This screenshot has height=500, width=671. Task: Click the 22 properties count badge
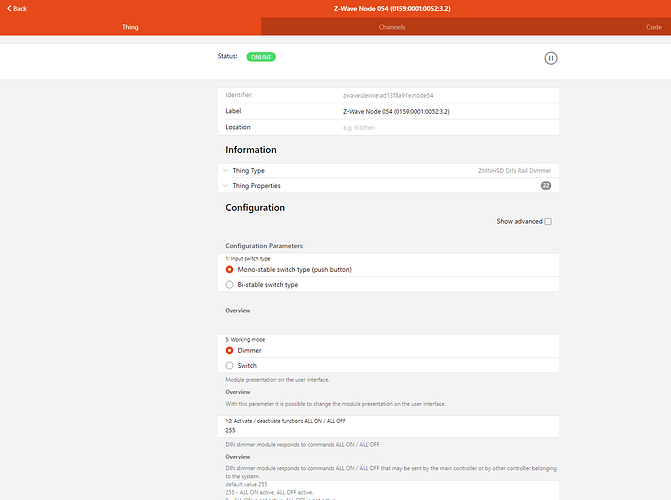pos(546,186)
